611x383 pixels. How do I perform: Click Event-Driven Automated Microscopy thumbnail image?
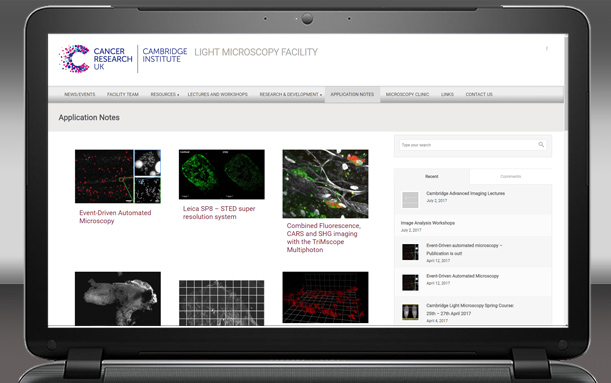tap(118, 176)
